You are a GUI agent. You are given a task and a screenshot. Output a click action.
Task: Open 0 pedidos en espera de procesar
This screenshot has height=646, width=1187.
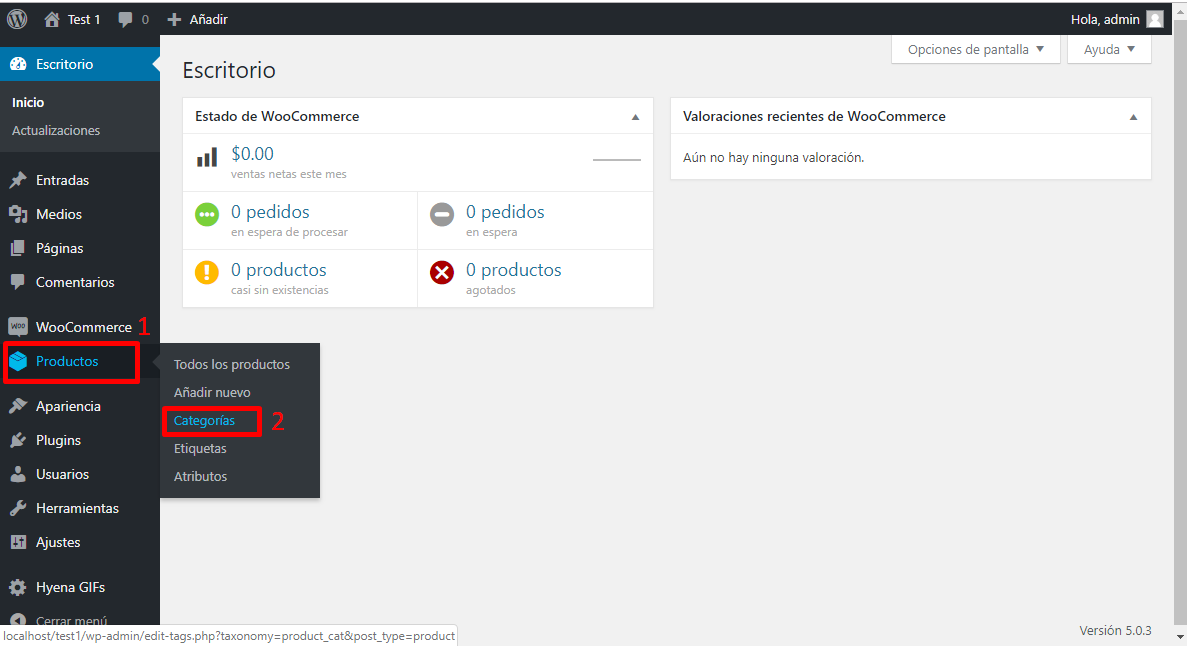pyautogui.click(x=270, y=212)
